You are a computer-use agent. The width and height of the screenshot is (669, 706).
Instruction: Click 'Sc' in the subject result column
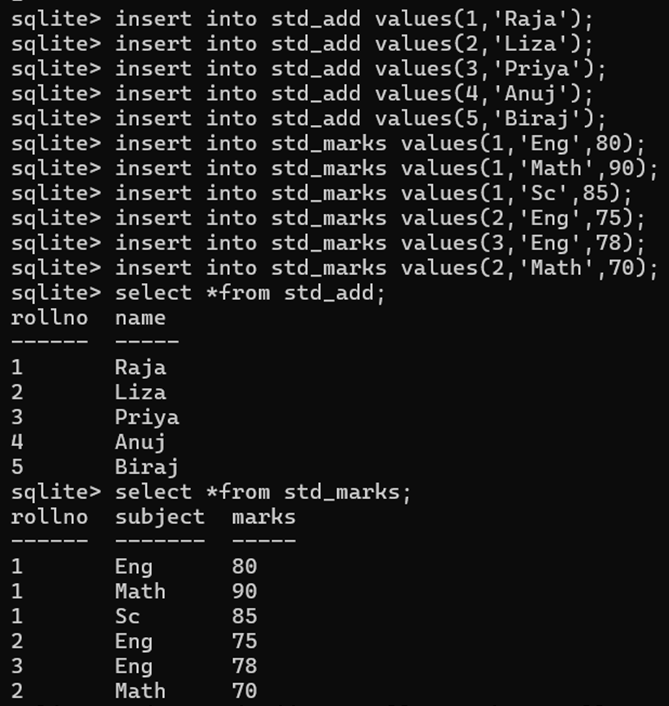point(127,617)
